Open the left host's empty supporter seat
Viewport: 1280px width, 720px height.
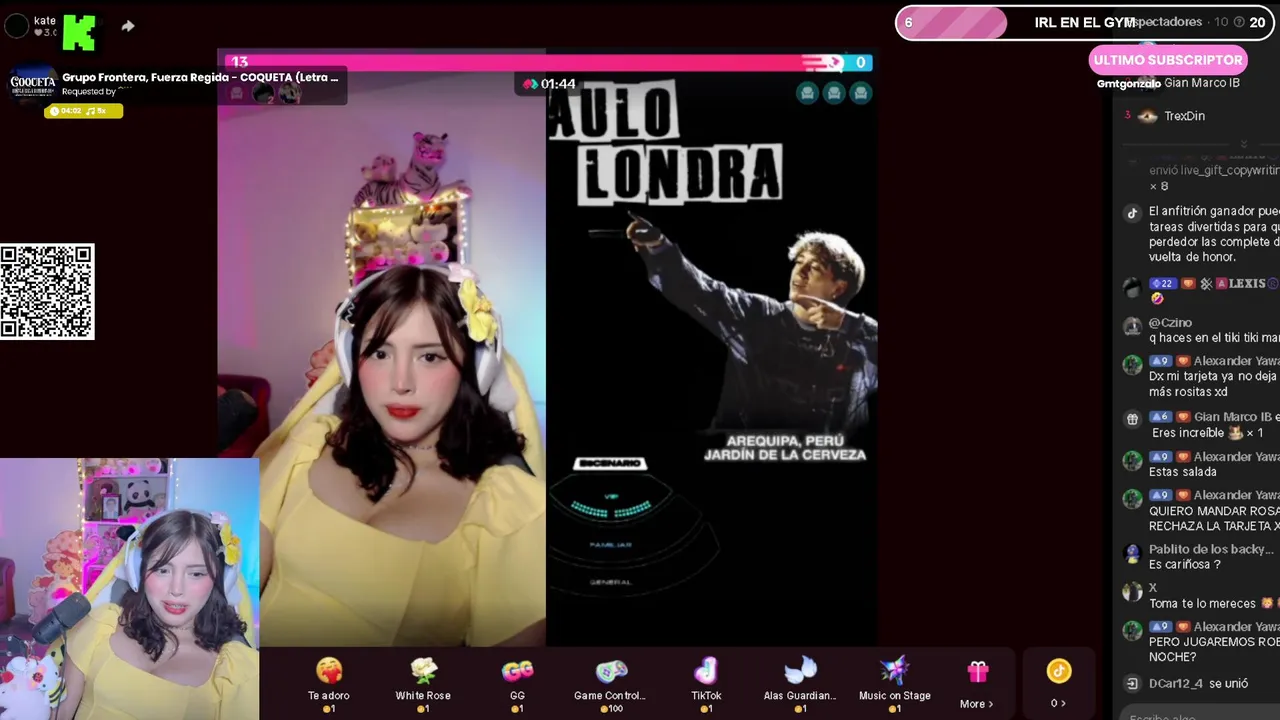point(237,93)
